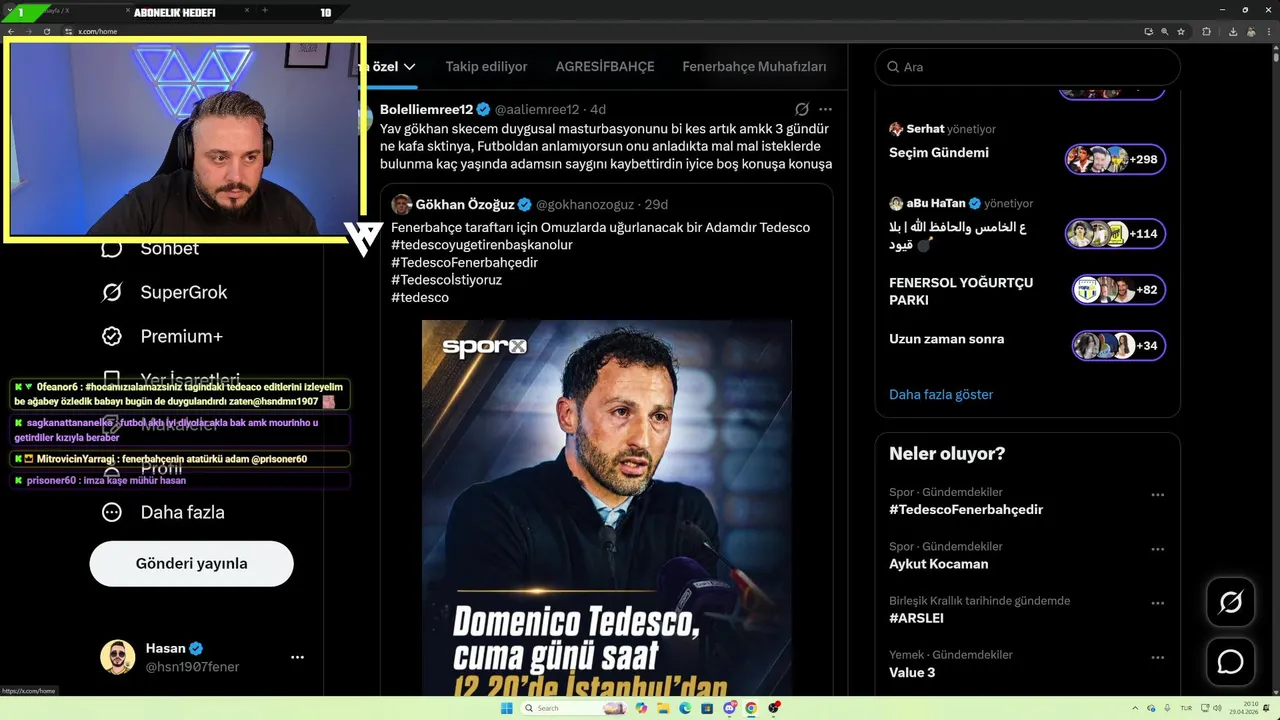More options for #TedescoFenerbahçedir trend
Viewport: 1280px width, 720px height.
coord(1158,495)
